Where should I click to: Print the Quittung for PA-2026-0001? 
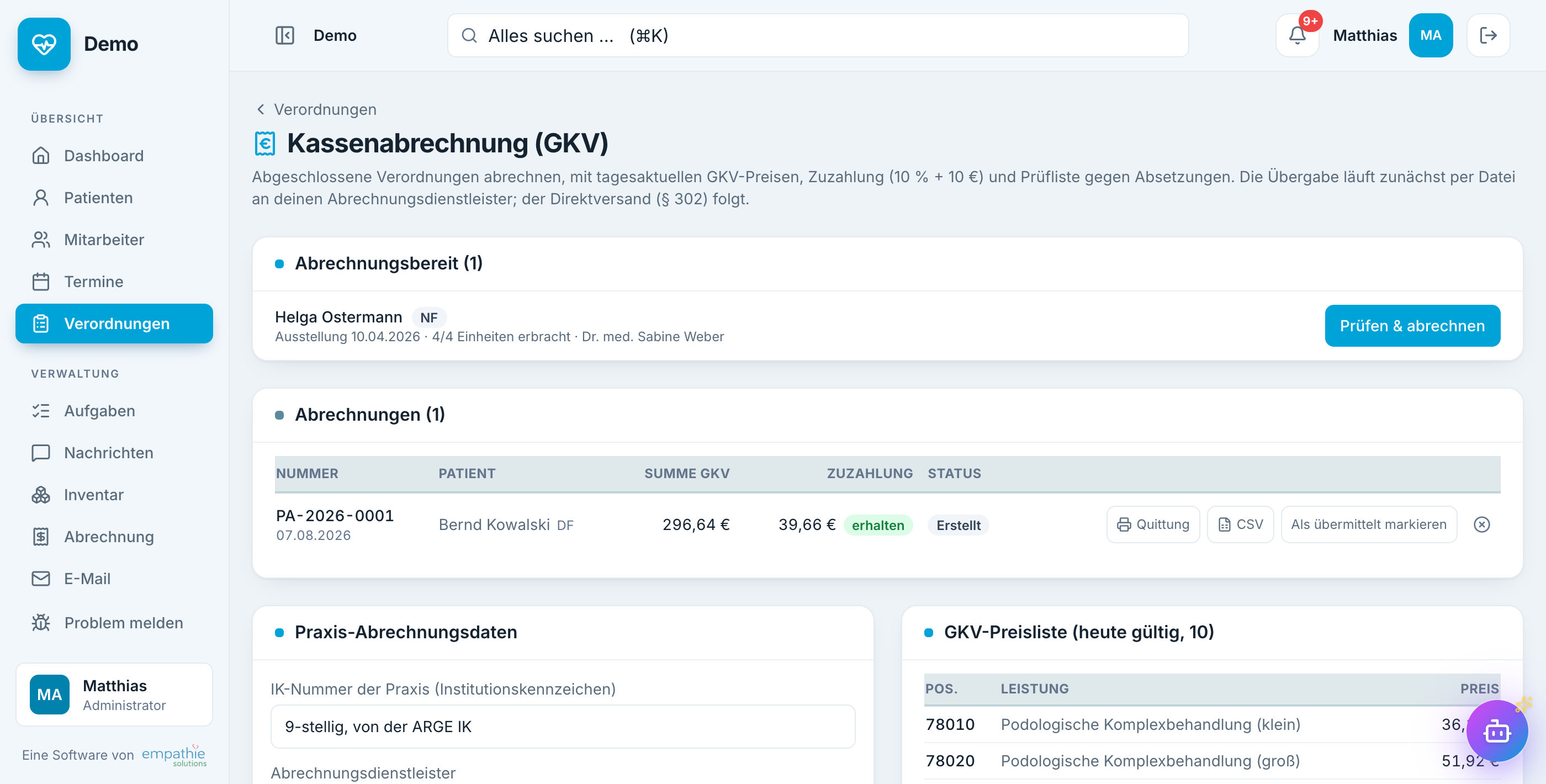pos(1152,525)
